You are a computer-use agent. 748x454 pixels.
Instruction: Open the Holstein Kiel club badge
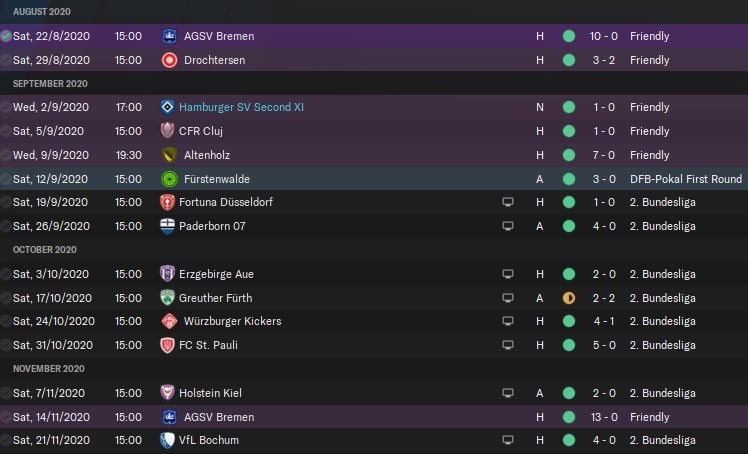coord(168,393)
